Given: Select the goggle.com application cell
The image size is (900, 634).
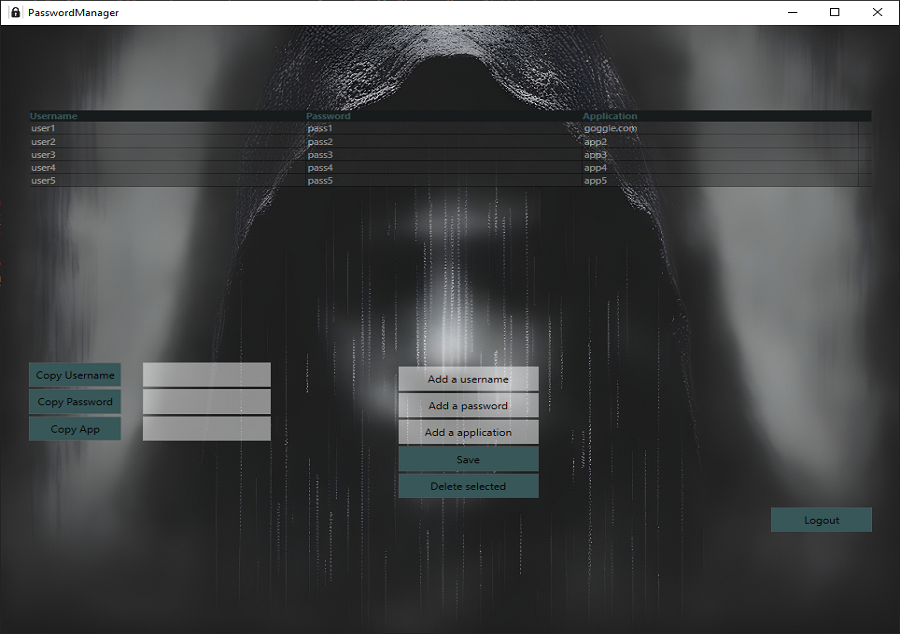Looking at the screenshot, I should coord(610,128).
